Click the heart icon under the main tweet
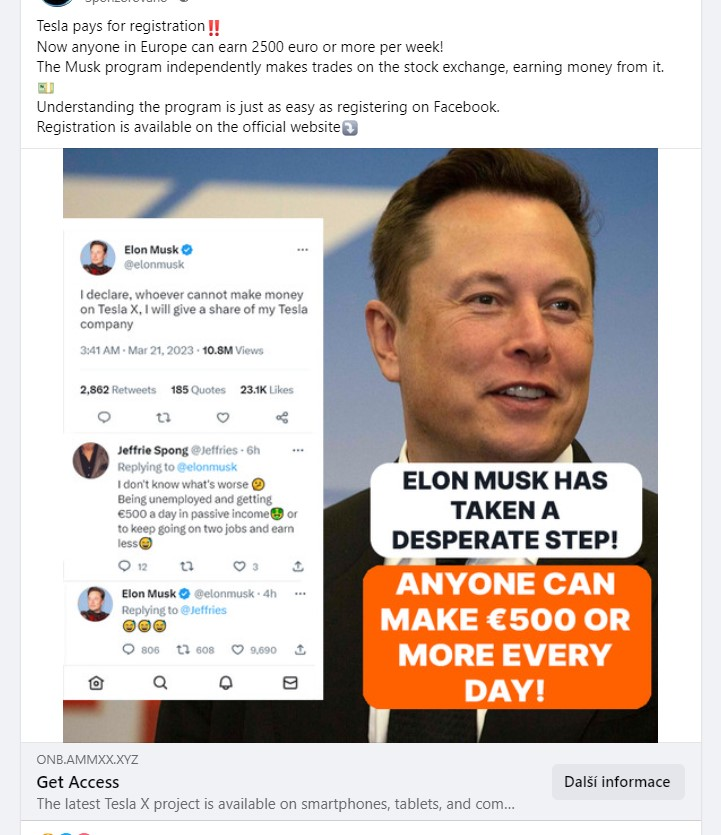Screen dimensions: 721x835 [223, 417]
